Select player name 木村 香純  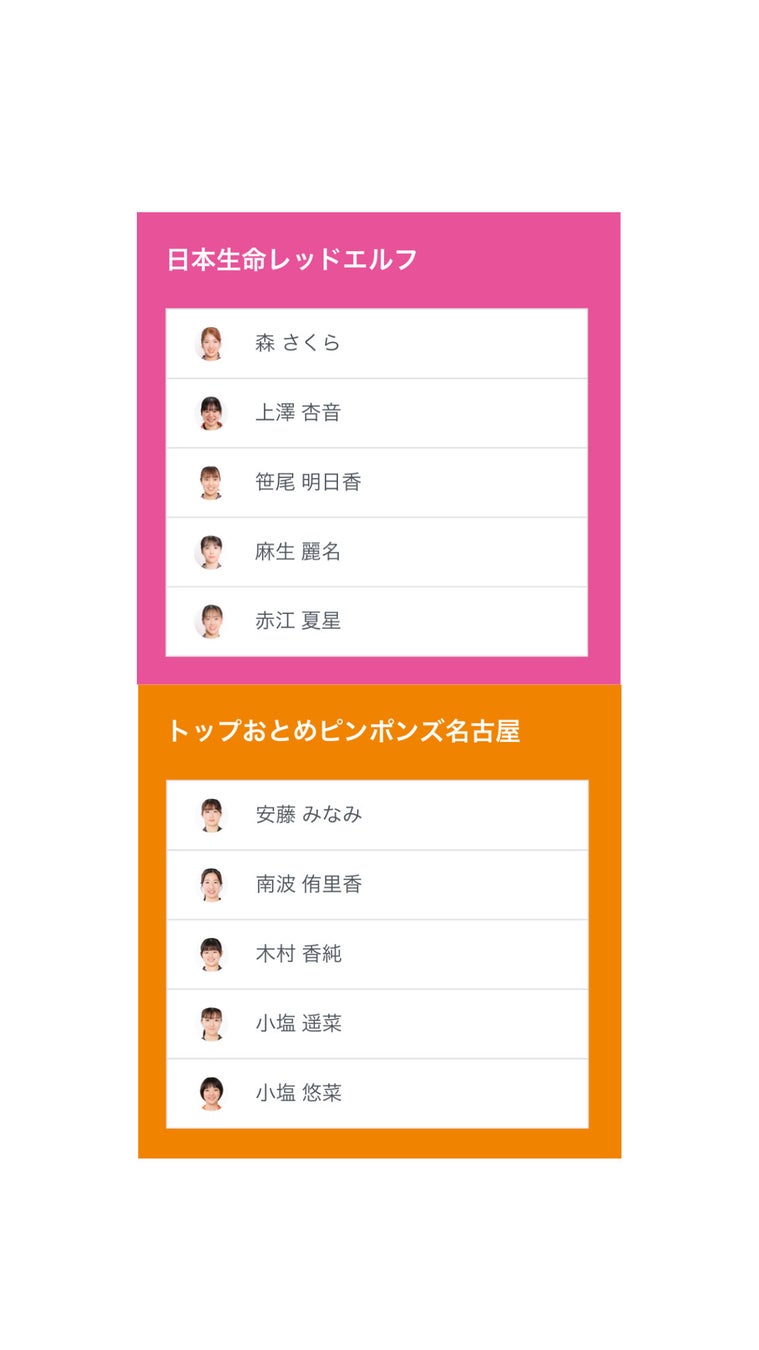click(x=299, y=954)
